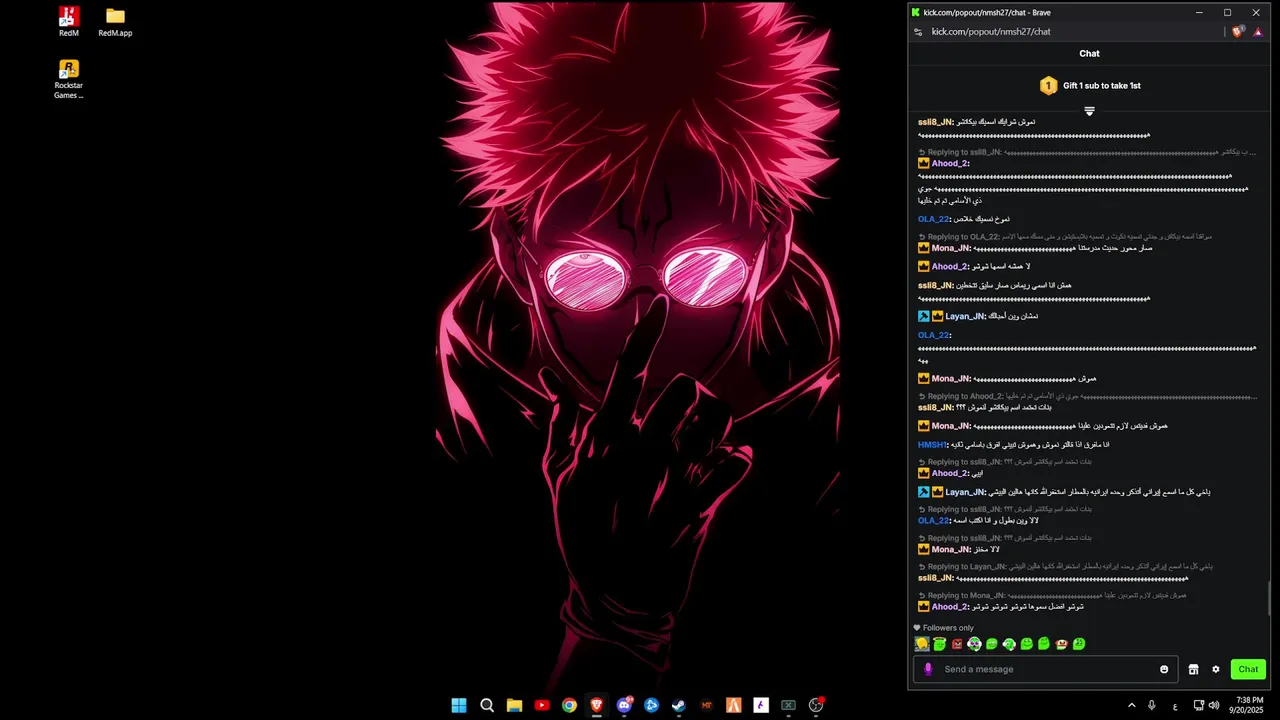Click Gift 1 sub to take 1st
This screenshot has width=1280, height=720.
pyautogui.click(x=1101, y=86)
